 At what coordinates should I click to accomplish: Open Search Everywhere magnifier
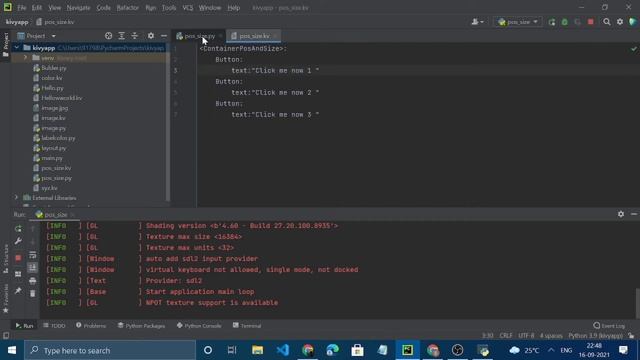pyautogui.click(x=607, y=22)
